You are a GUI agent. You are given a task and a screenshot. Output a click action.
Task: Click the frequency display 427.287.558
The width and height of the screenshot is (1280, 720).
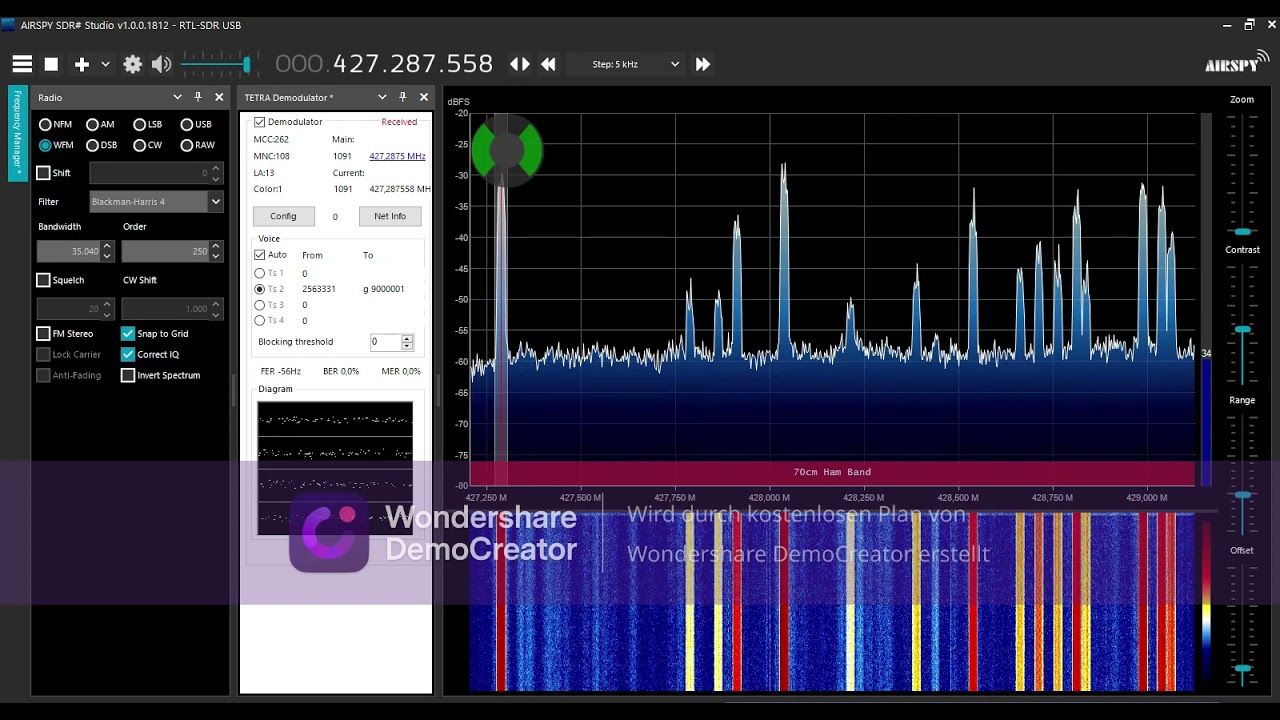click(384, 64)
